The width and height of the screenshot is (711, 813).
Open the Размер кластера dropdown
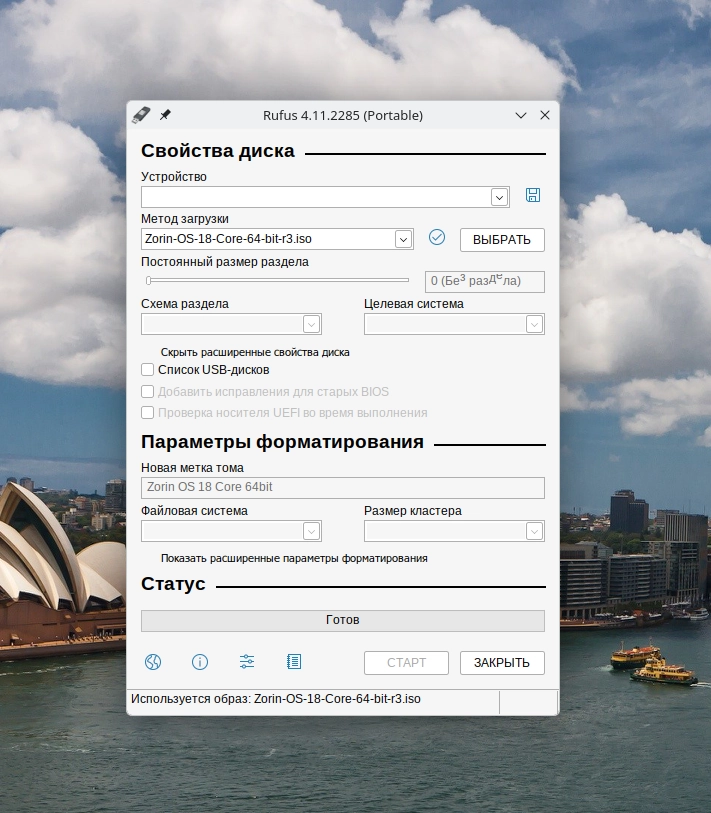[454, 531]
